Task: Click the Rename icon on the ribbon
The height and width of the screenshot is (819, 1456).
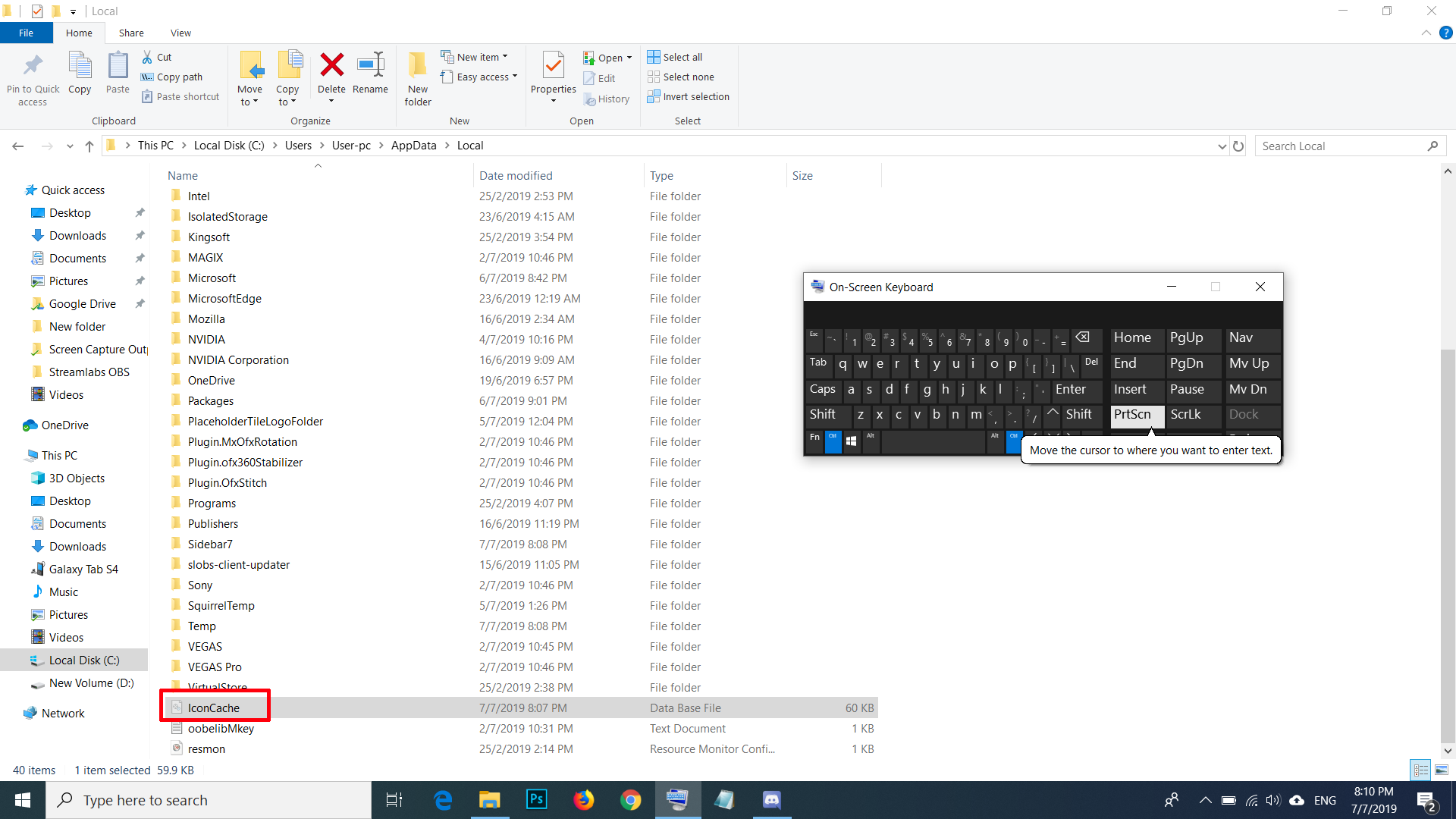Action: (x=371, y=76)
